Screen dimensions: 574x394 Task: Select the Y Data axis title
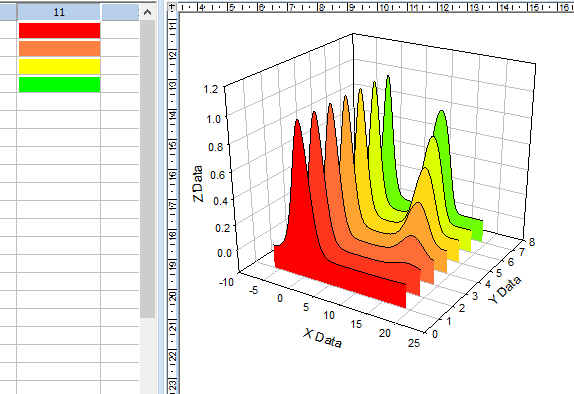[505, 290]
